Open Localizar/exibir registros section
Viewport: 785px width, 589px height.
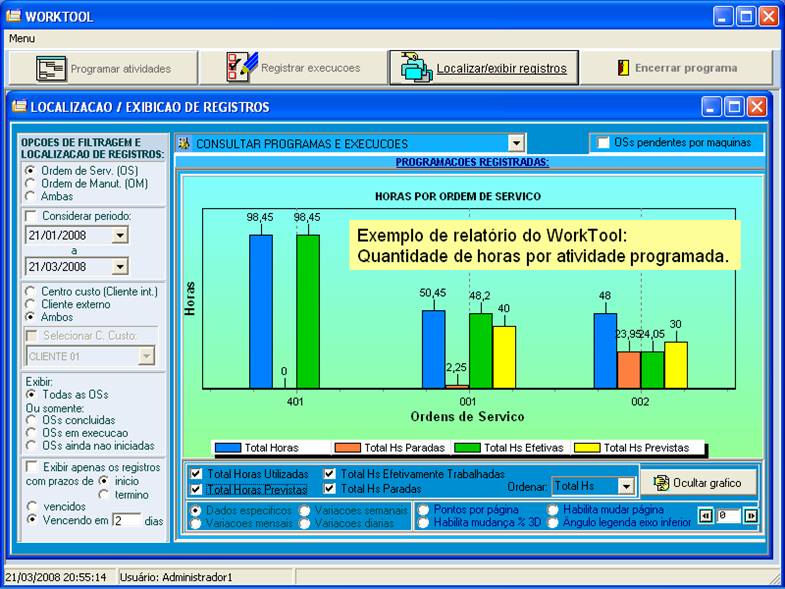coord(484,68)
